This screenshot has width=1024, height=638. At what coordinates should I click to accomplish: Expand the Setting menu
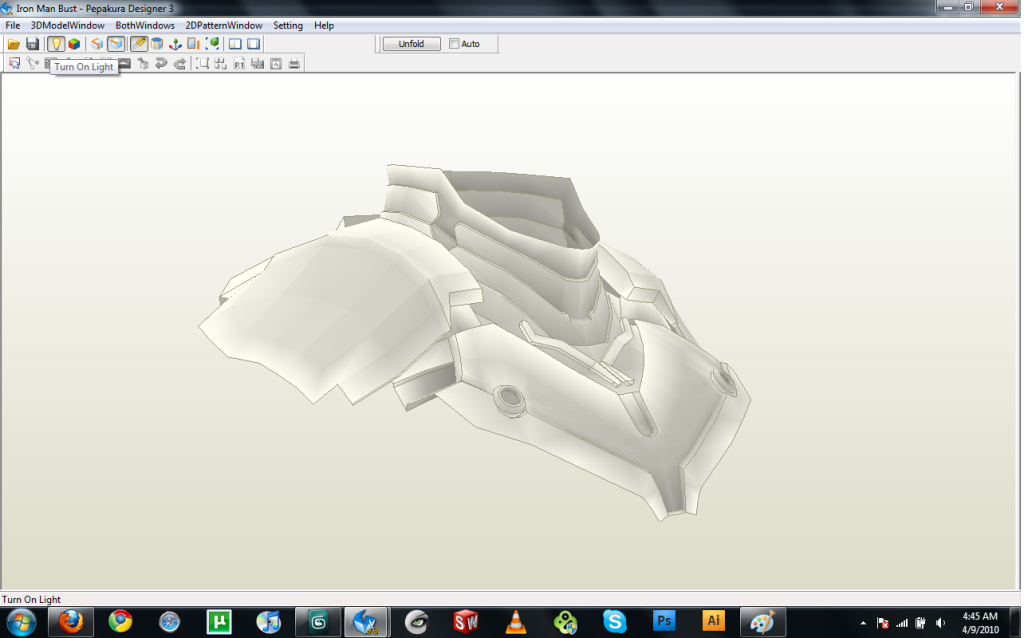pyautogui.click(x=288, y=25)
